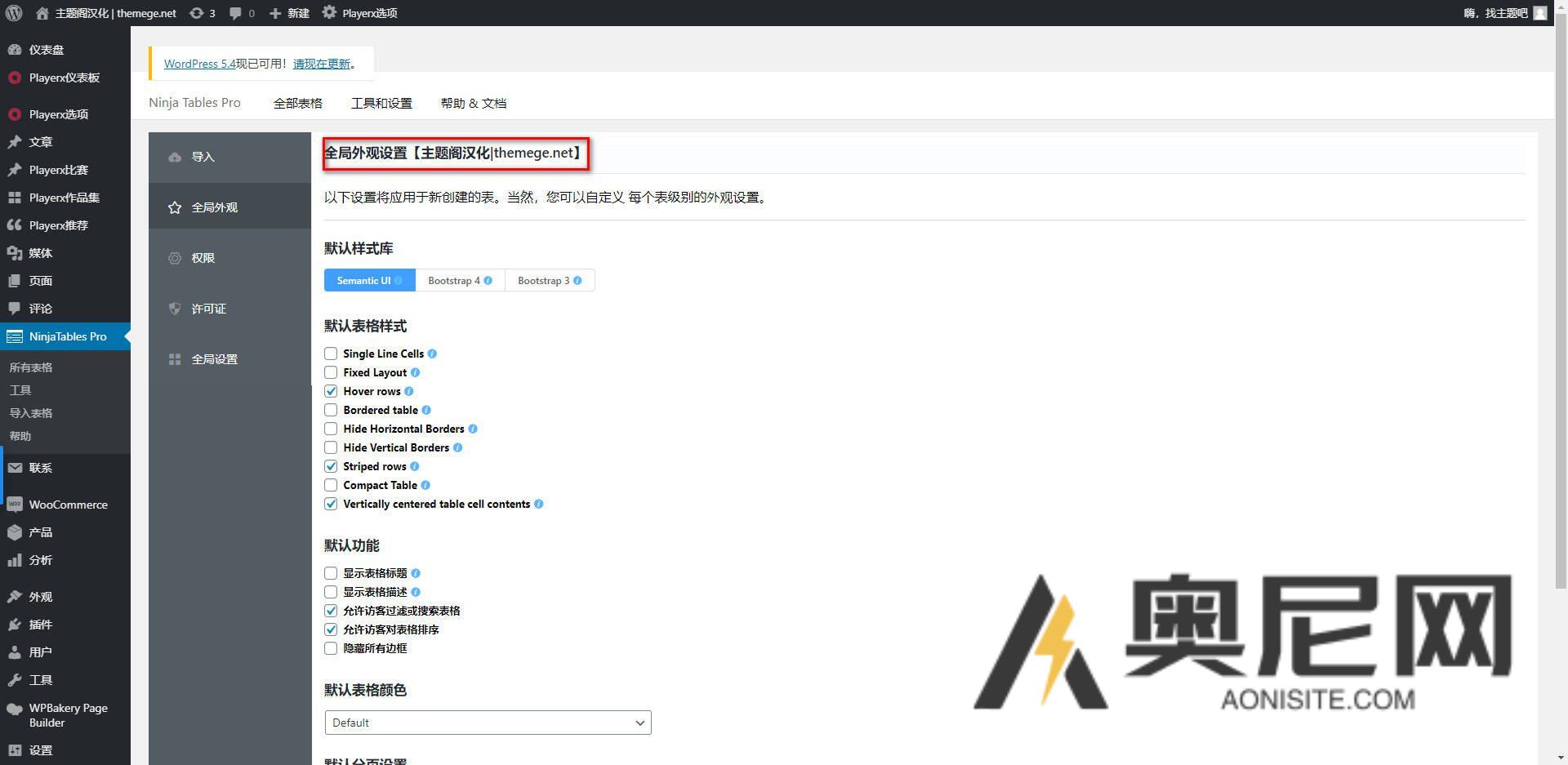Open 导入表格 in the NinjaTables submenu
Screen dimensions: 1568x765
point(31,413)
